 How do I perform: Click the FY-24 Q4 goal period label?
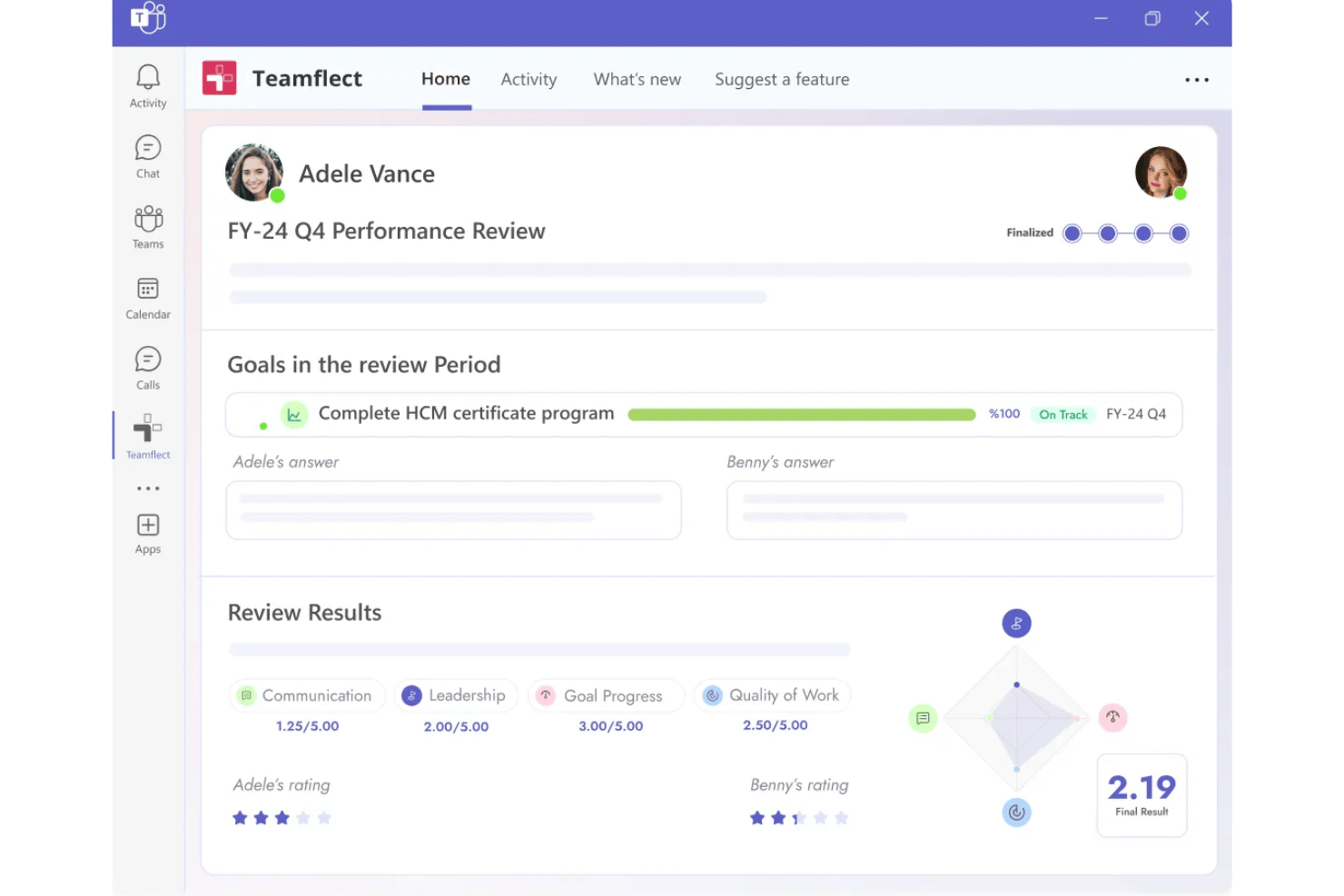click(1136, 414)
